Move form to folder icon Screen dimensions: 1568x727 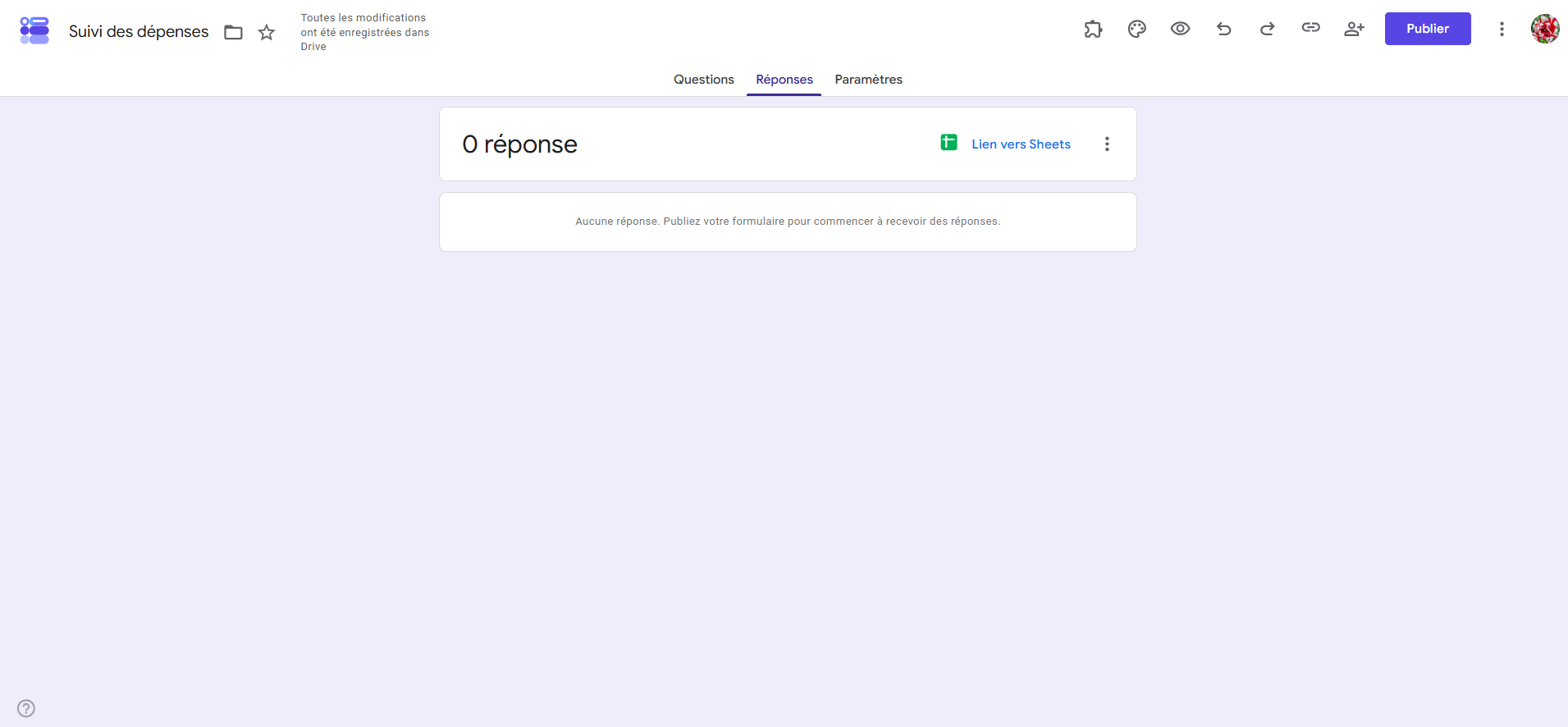(x=234, y=32)
